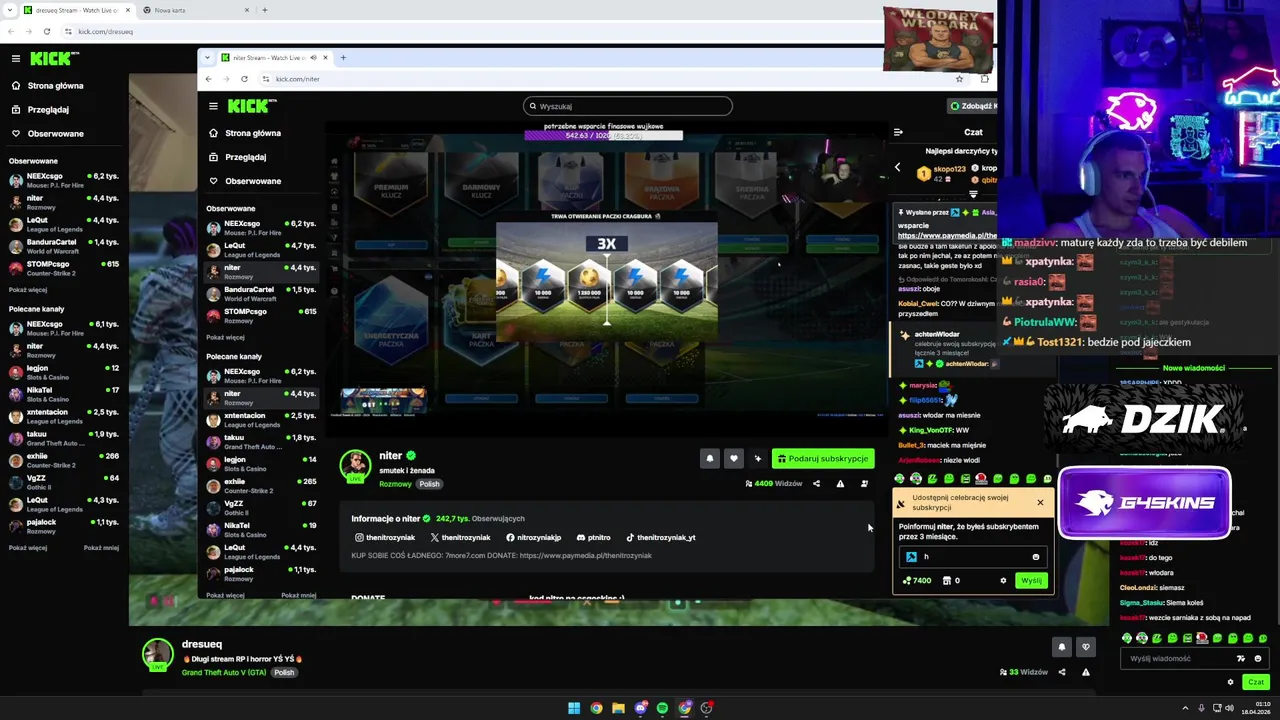The height and width of the screenshot is (720, 1280).
Task: Open emoji picker in niter celebration message box
Action: point(1036,557)
